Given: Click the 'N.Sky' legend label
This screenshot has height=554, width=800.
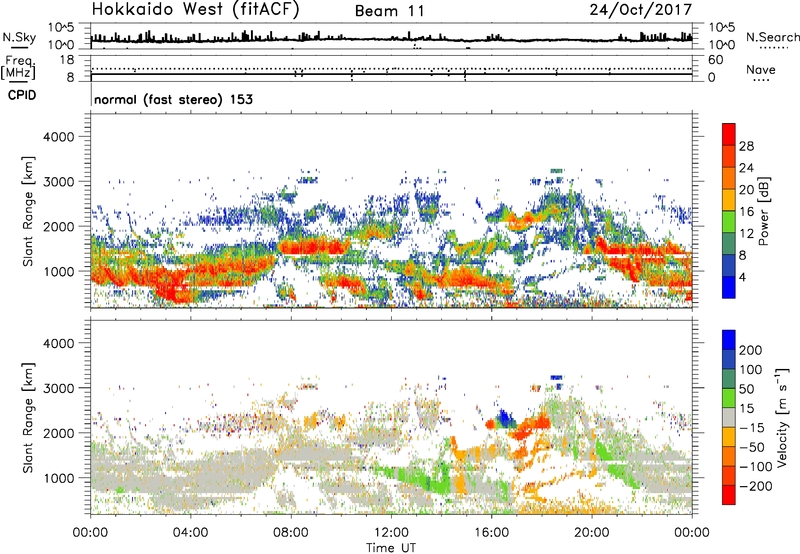Looking at the screenshot, I should coord(19,37).
